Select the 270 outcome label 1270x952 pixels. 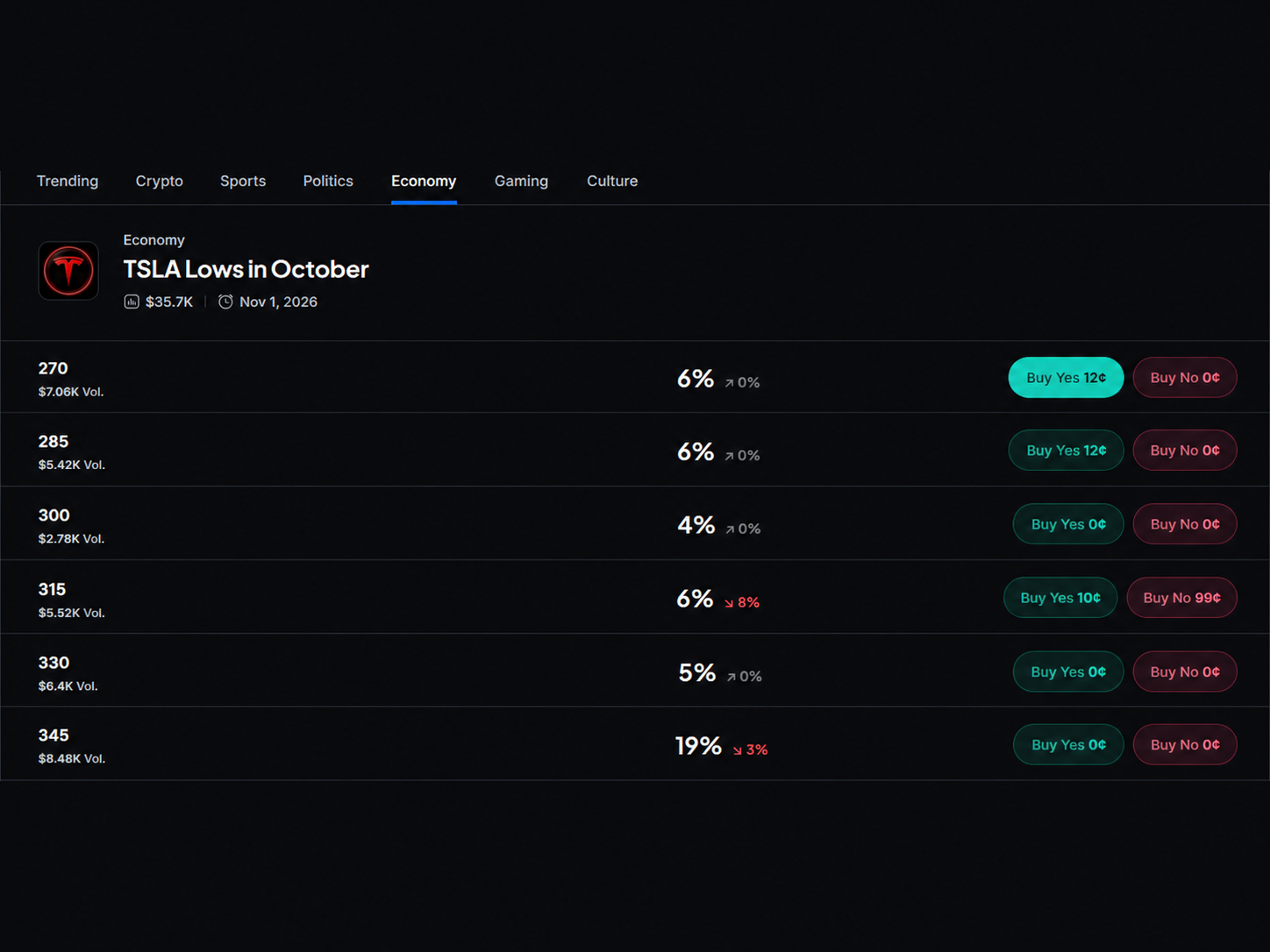coord(53,368)
